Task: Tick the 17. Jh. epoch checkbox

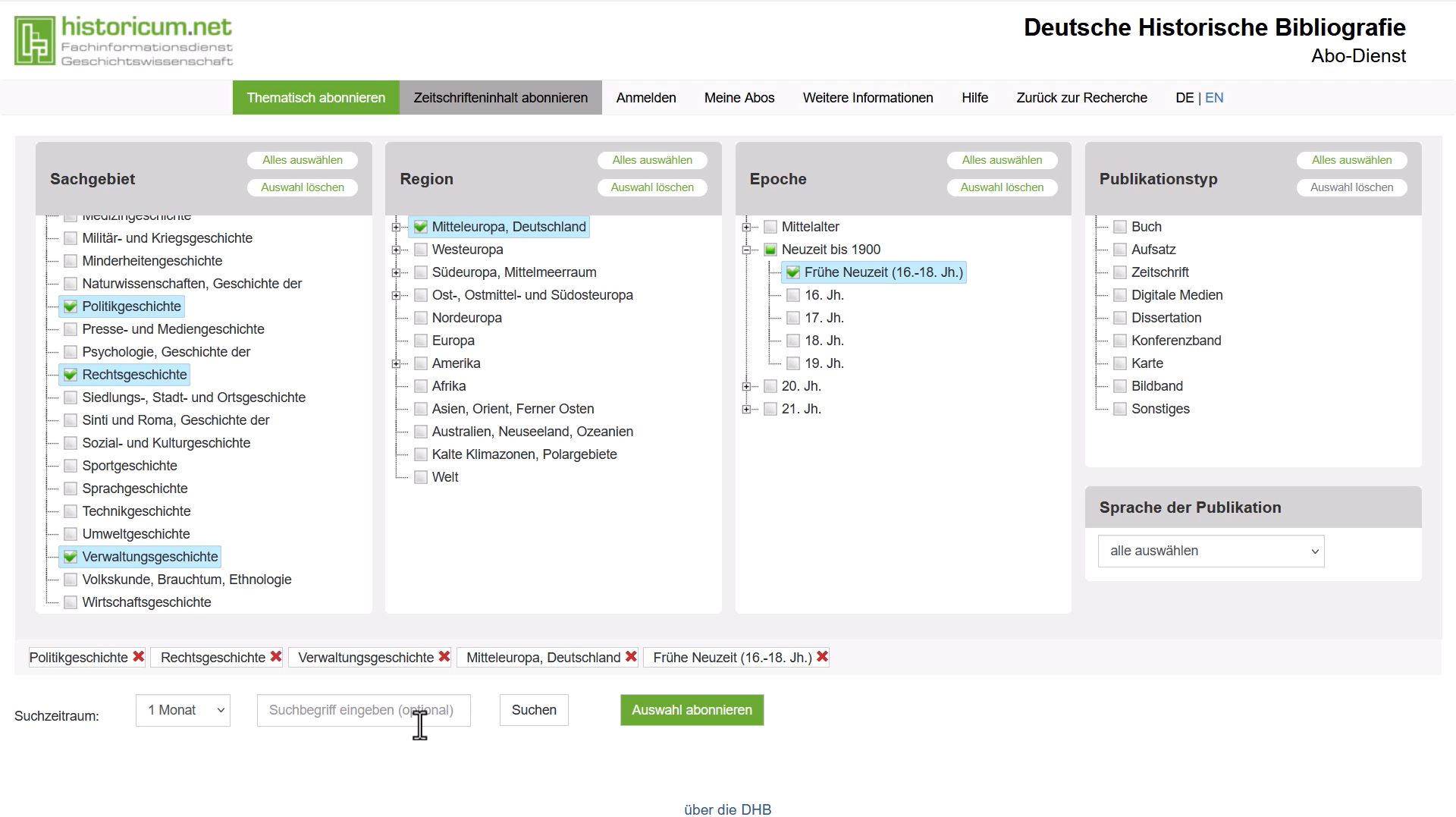Action: click(x=793, y=318)
